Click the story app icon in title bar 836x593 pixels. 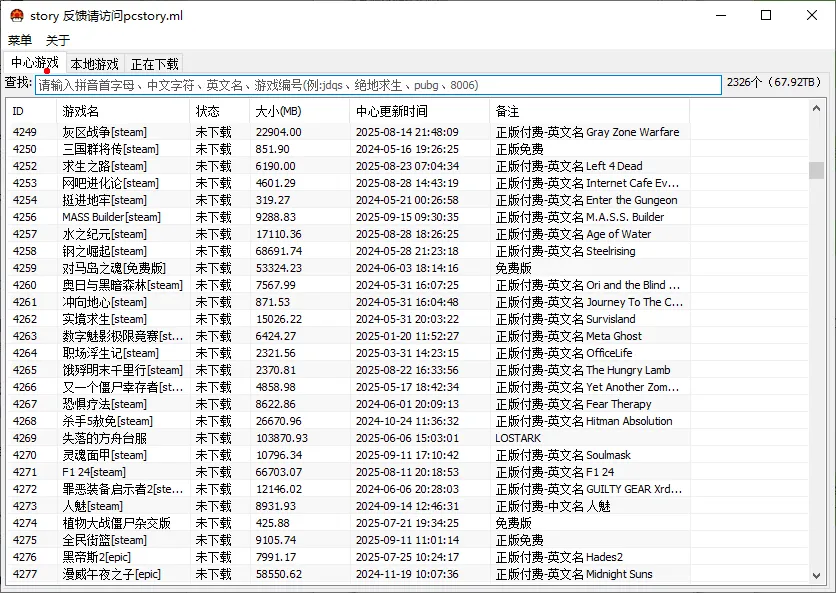(x=15, y=16)
